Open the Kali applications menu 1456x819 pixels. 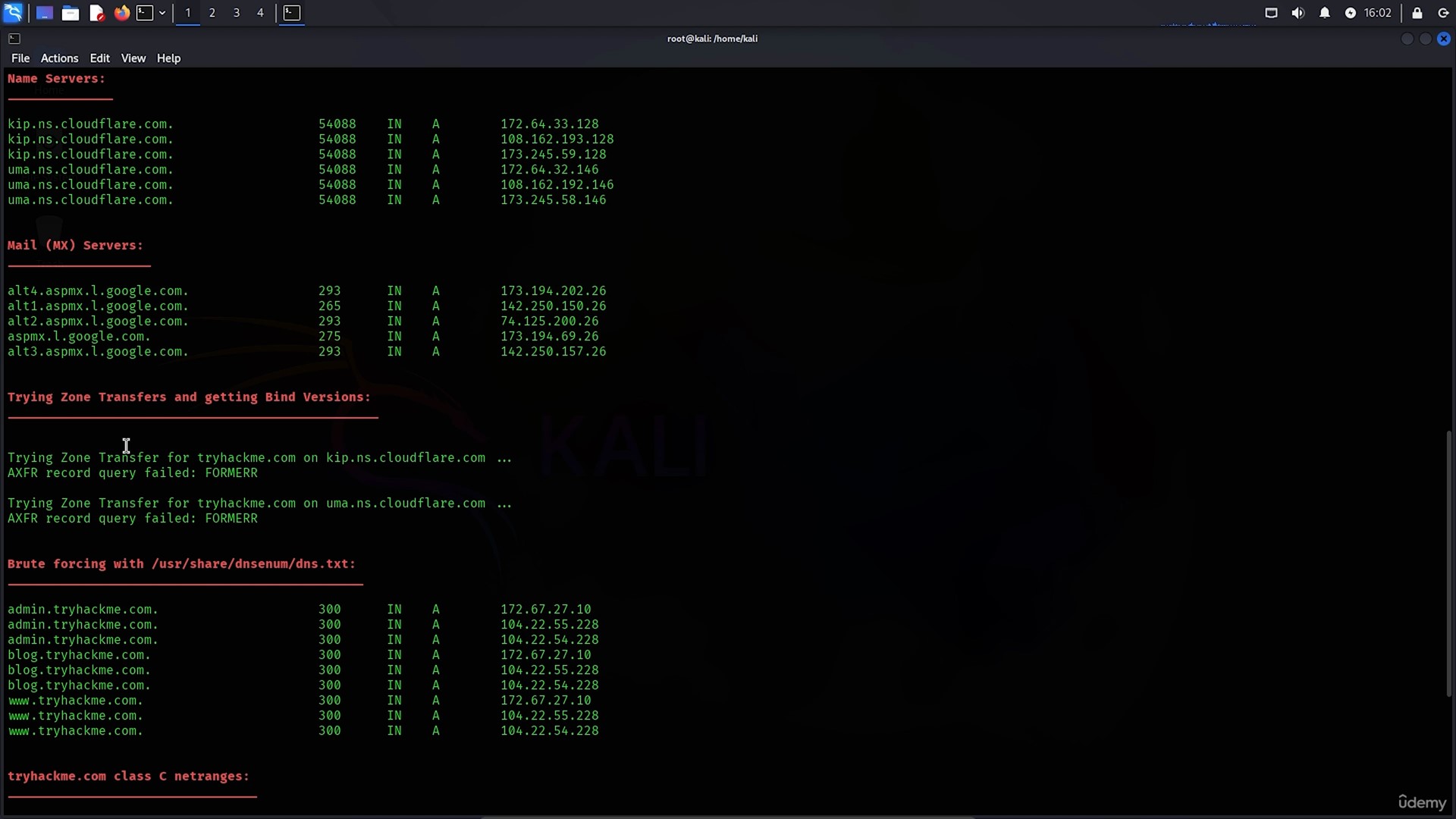click(13, 13)
